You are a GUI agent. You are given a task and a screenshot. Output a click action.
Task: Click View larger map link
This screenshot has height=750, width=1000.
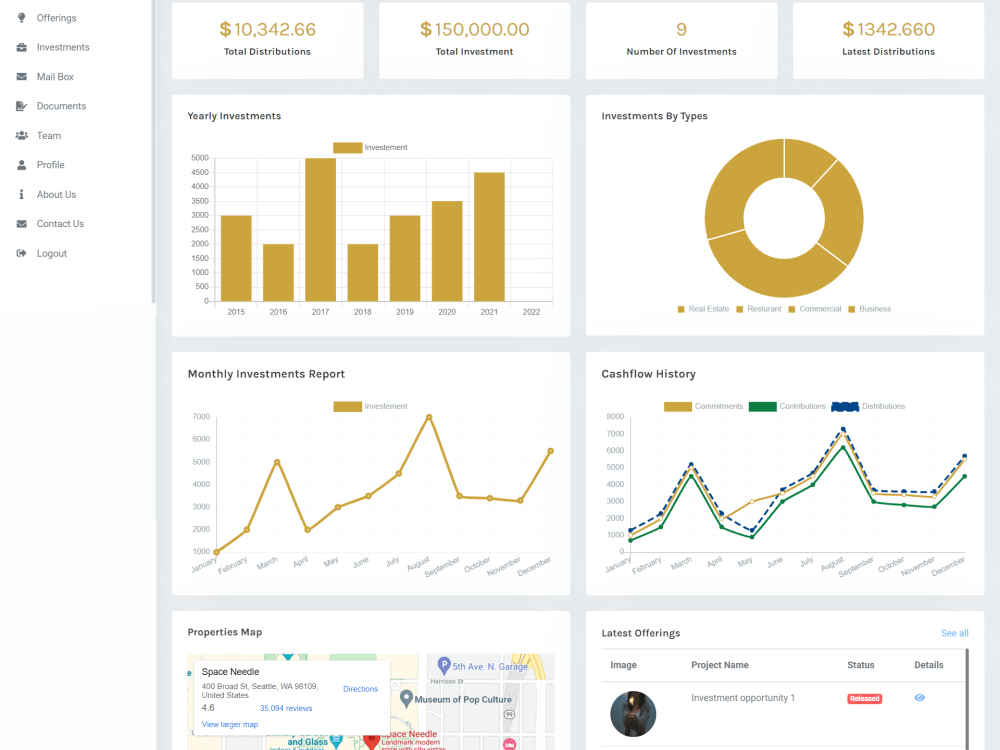click(230, 724)
